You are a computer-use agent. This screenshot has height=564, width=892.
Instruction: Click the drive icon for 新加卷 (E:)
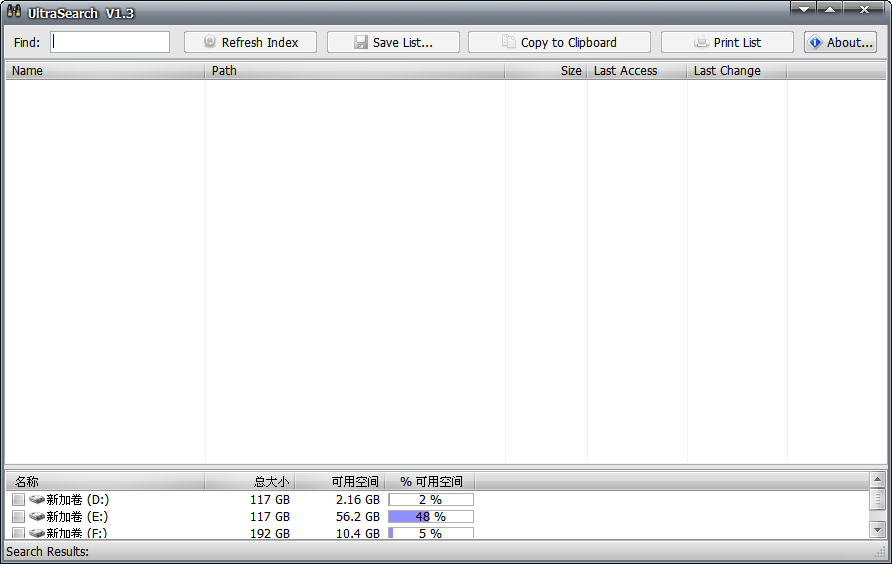(37, 517)
